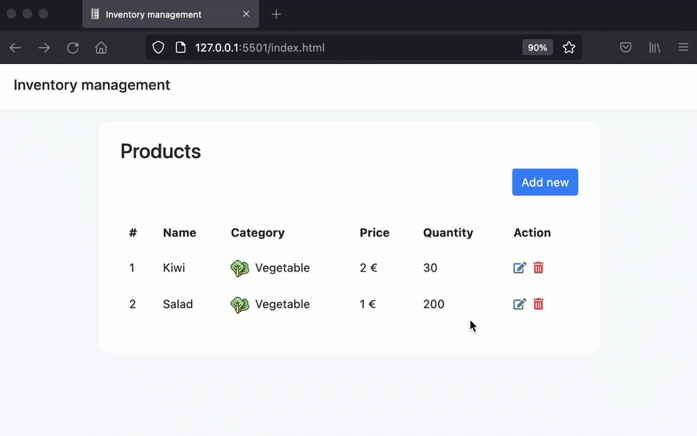Viewport: 697px width, 436px height.
Task: Click the Add new button
Action: pyautogui.click(x=545, y=182)
